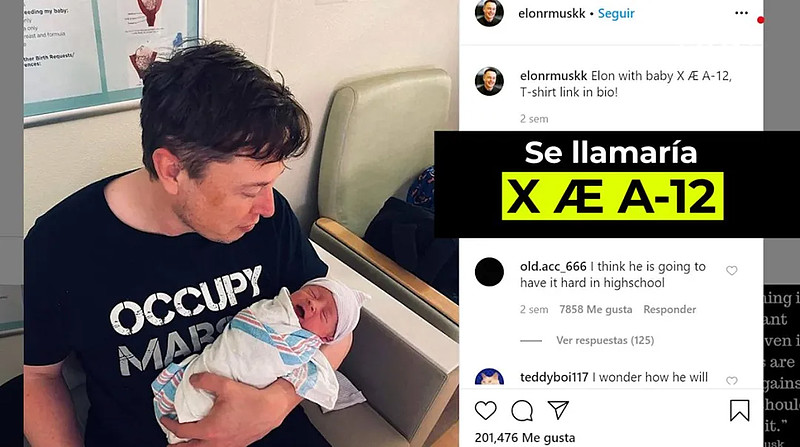
Task: View the 201,476 Me gusta likes list
Action: click(524, 438)
